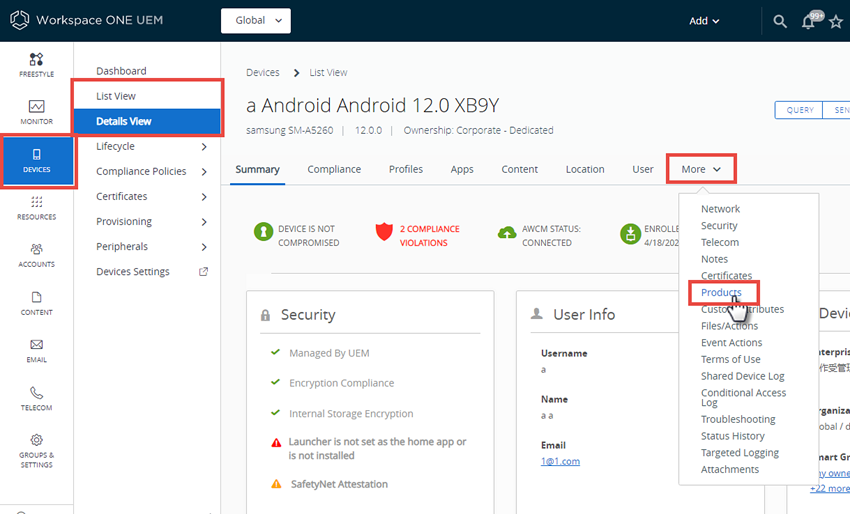This screenshot has width=850, height=514.
Task: Go to Dashboard in devices menu
Action: pos(121,71)
